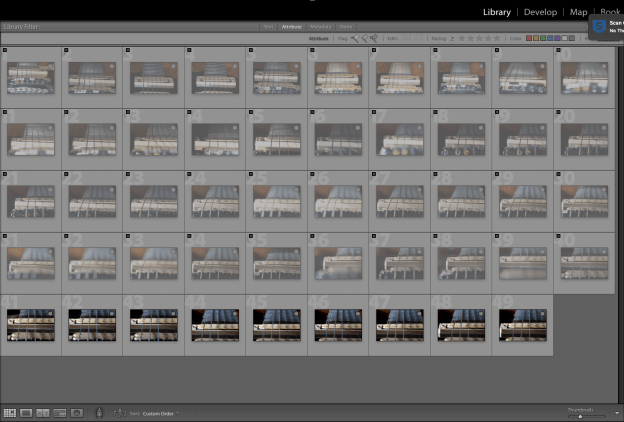Switch to the Develop module

pyautogui.click(x=540, y=12)
